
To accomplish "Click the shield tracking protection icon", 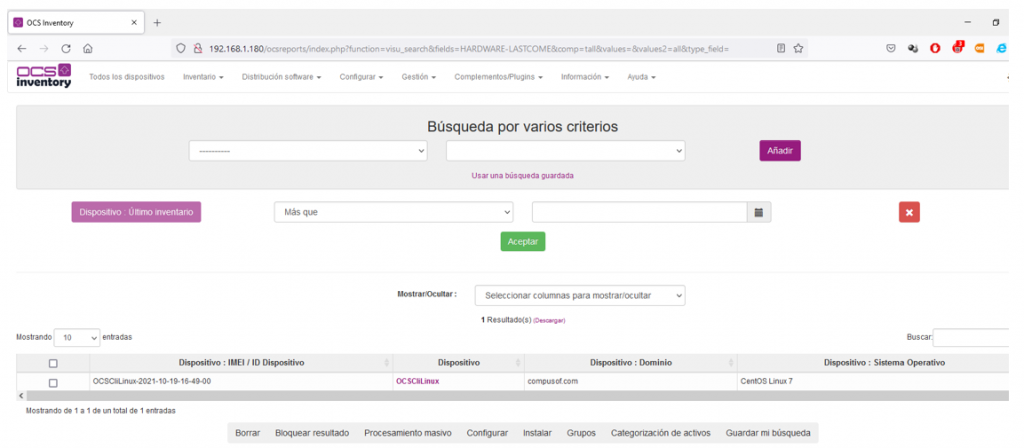I will (x=182, y=48).
